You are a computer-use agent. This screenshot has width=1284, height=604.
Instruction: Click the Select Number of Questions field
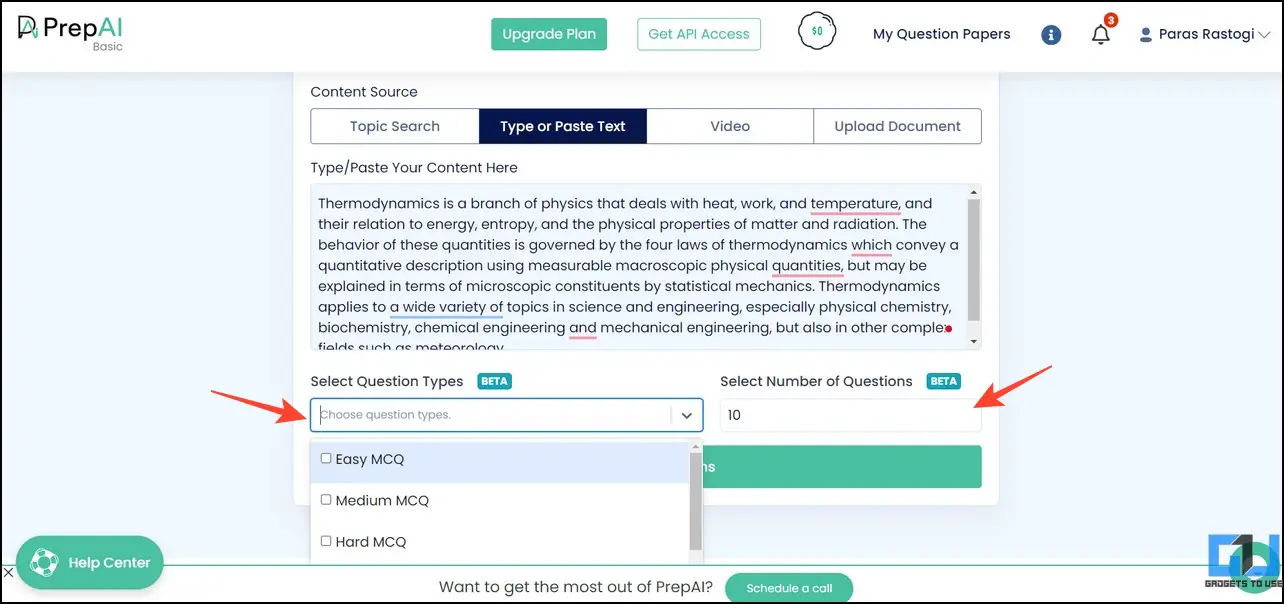click(x=850, y=415)
